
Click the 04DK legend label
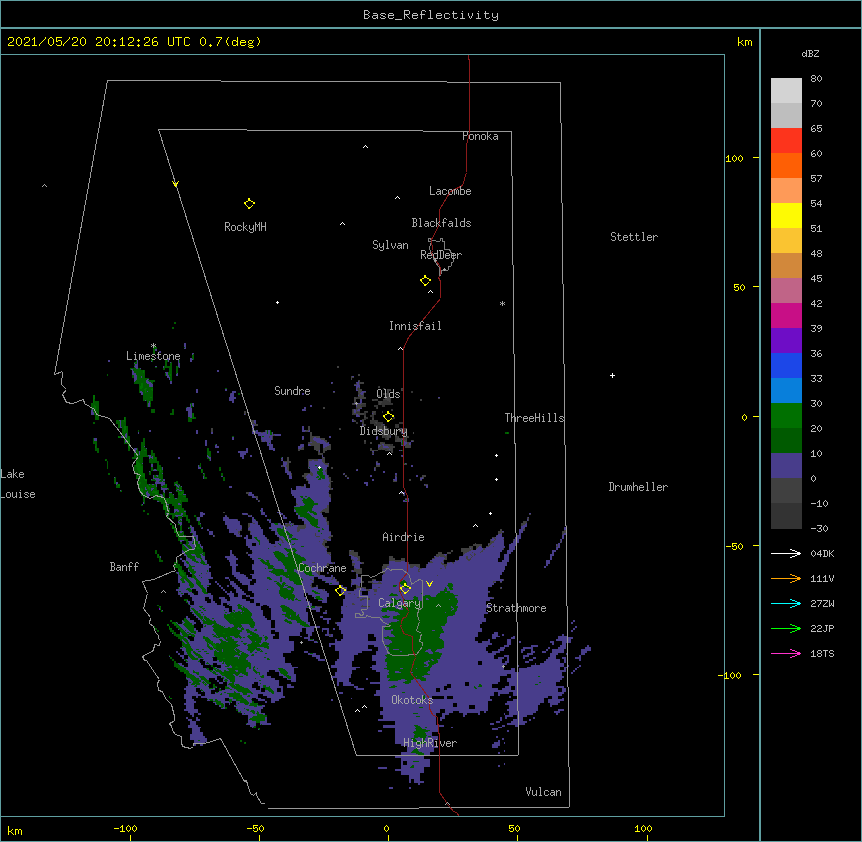822,553
